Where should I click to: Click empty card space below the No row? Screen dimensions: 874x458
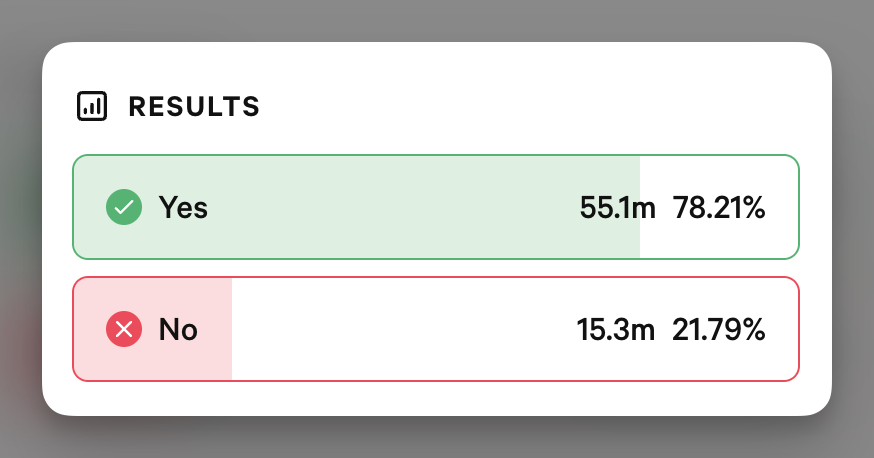click(x=436, y=398)
